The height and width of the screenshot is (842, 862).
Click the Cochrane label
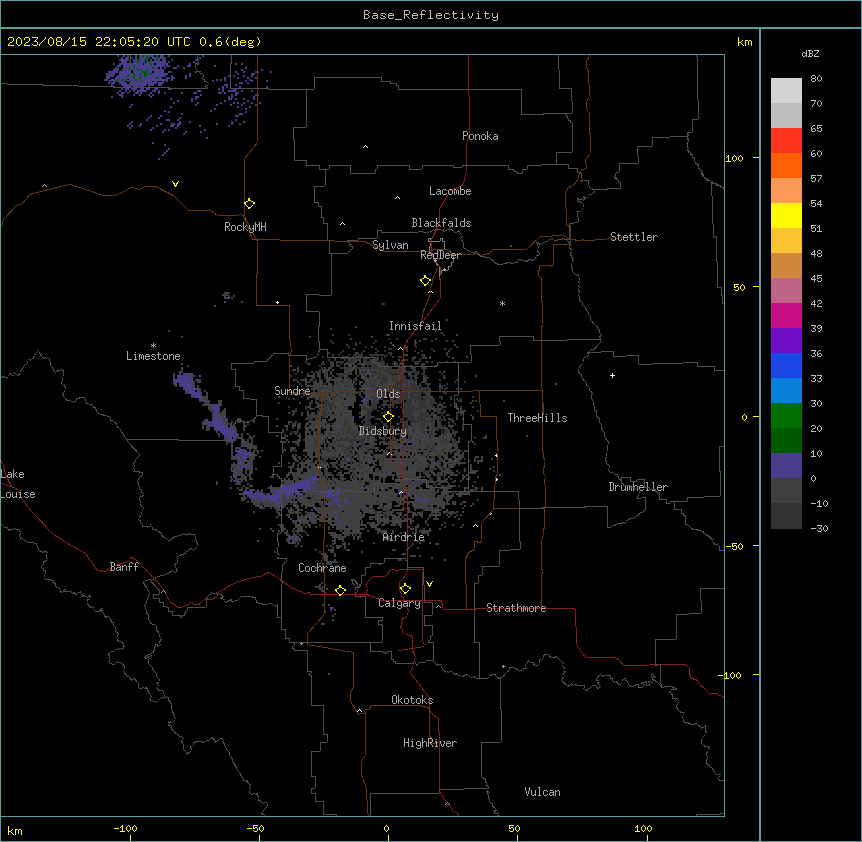tap(322, 568)
